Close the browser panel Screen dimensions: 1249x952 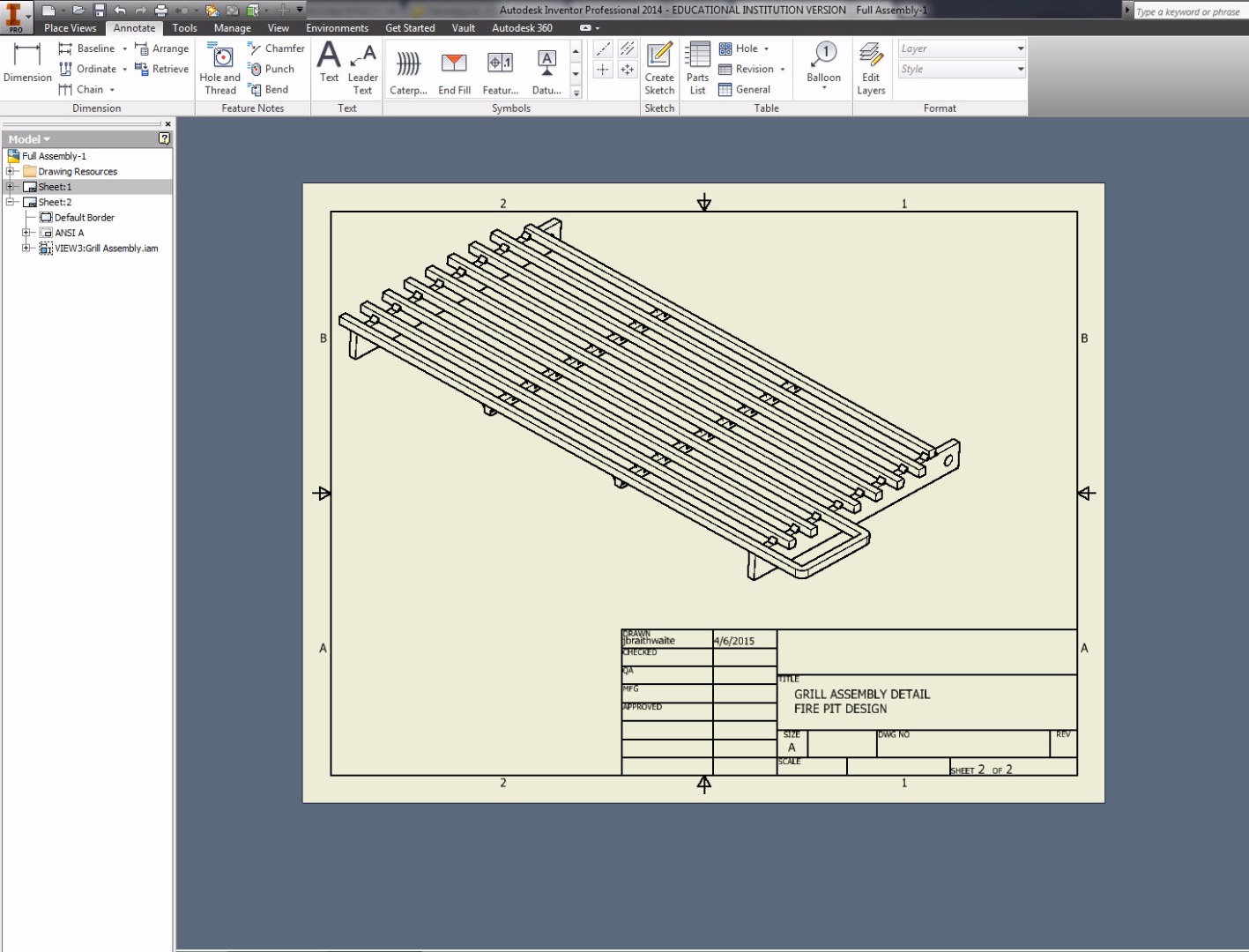point(167,124)
